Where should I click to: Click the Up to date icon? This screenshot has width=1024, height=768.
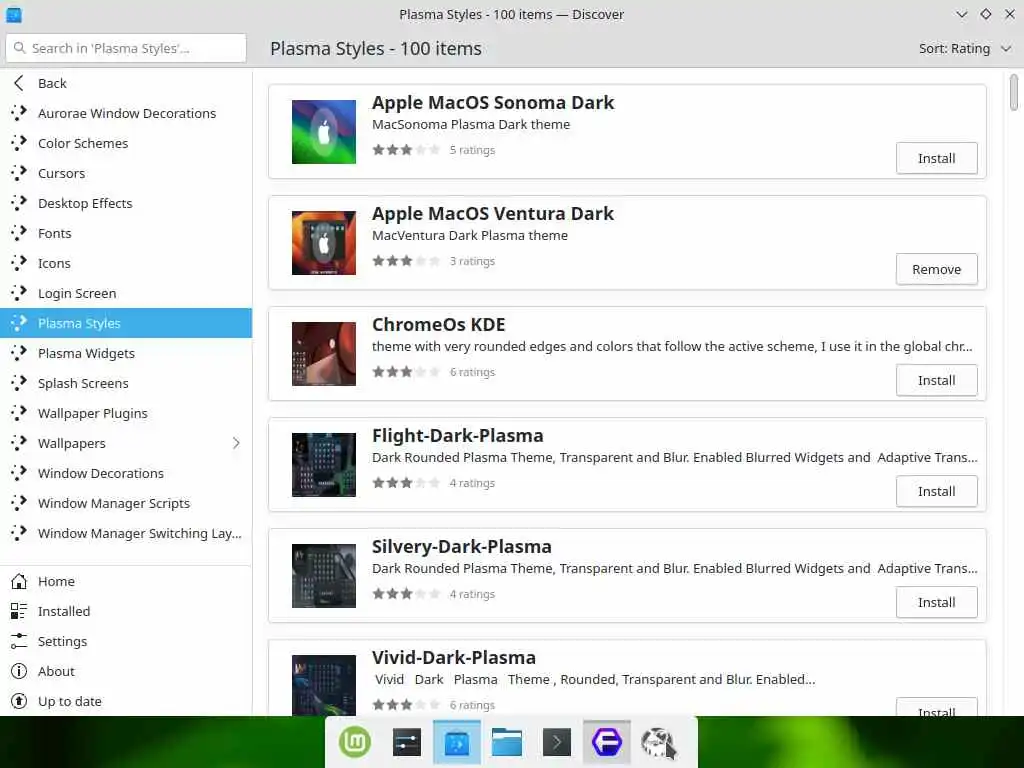(x=19, y=701)
